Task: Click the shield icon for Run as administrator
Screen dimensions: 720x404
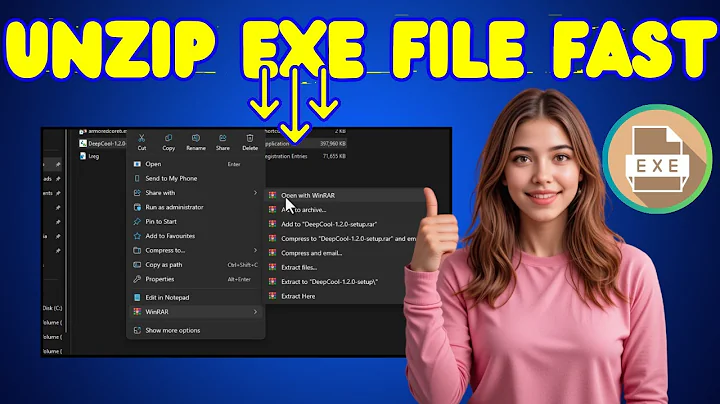Action: click(x=137, y=207)
